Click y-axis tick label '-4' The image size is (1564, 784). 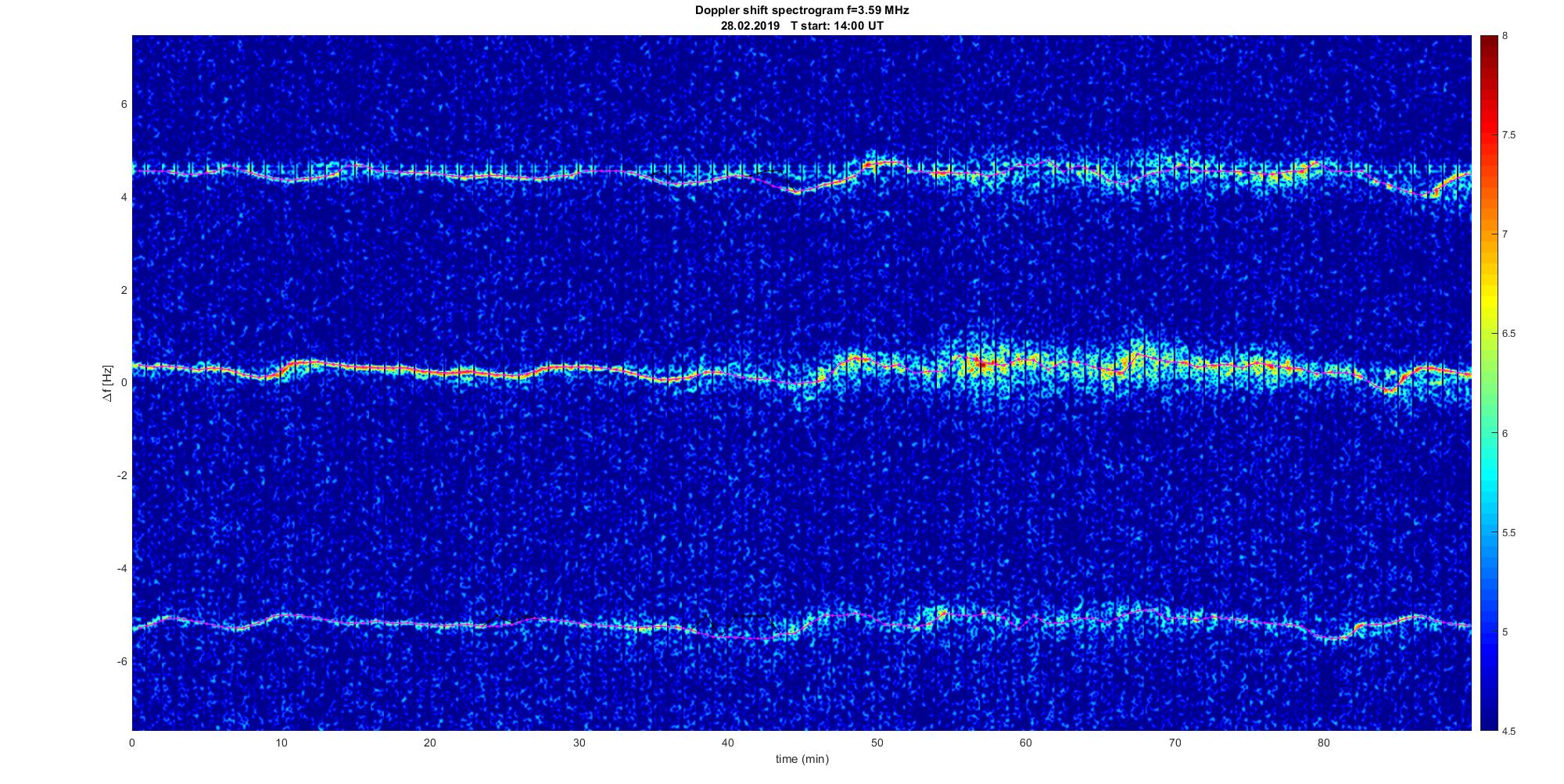(122, 568)
